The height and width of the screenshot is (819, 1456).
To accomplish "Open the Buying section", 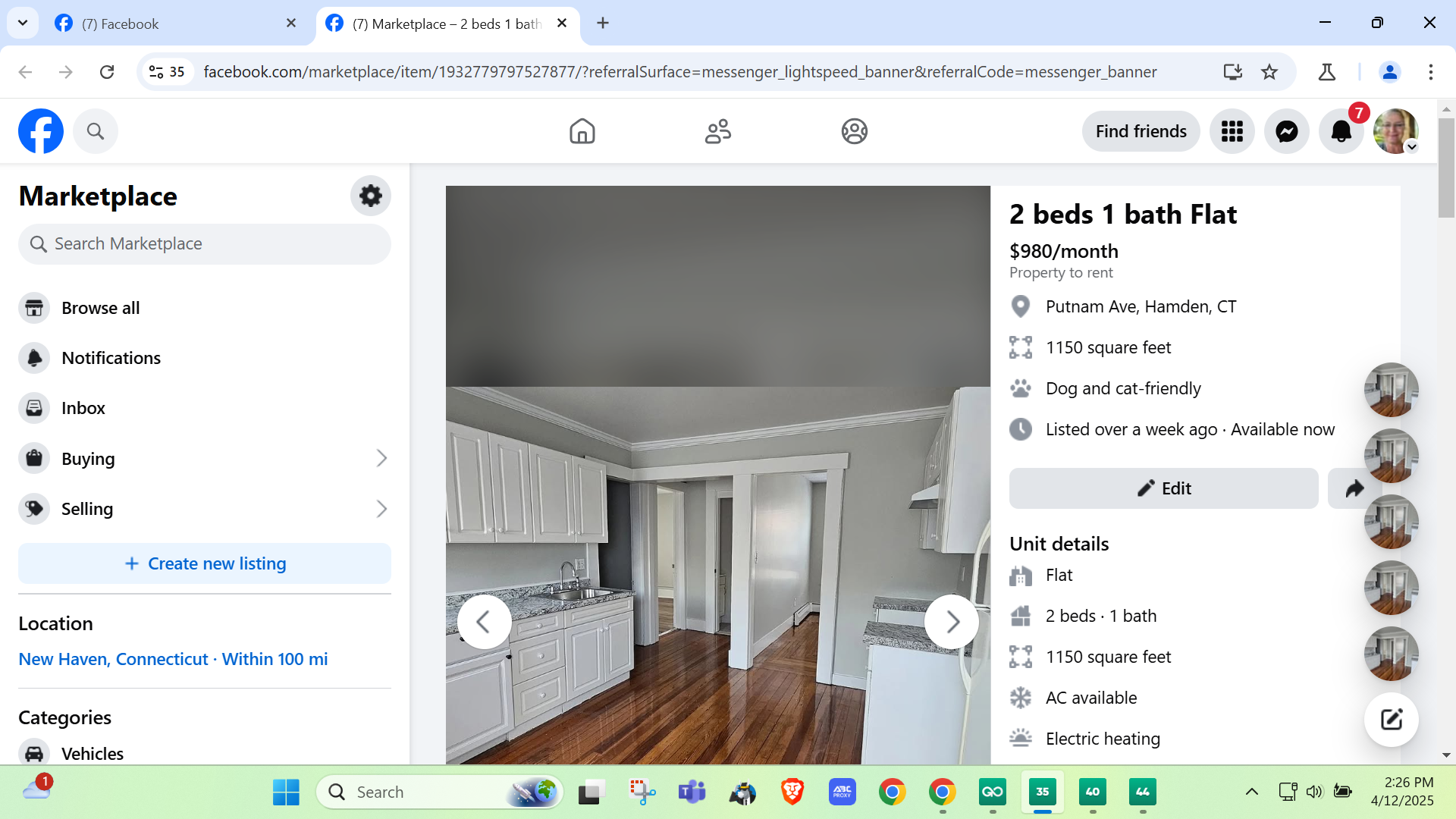I will pyautogui.click(x=205, y=459).
